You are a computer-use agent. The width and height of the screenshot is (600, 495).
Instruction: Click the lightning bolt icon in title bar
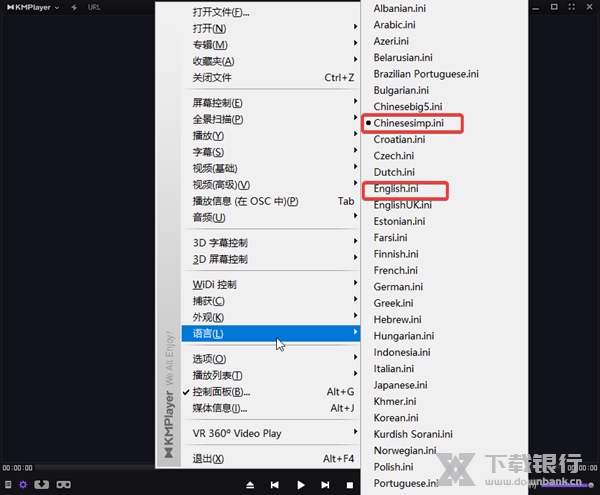click(75, 7)
